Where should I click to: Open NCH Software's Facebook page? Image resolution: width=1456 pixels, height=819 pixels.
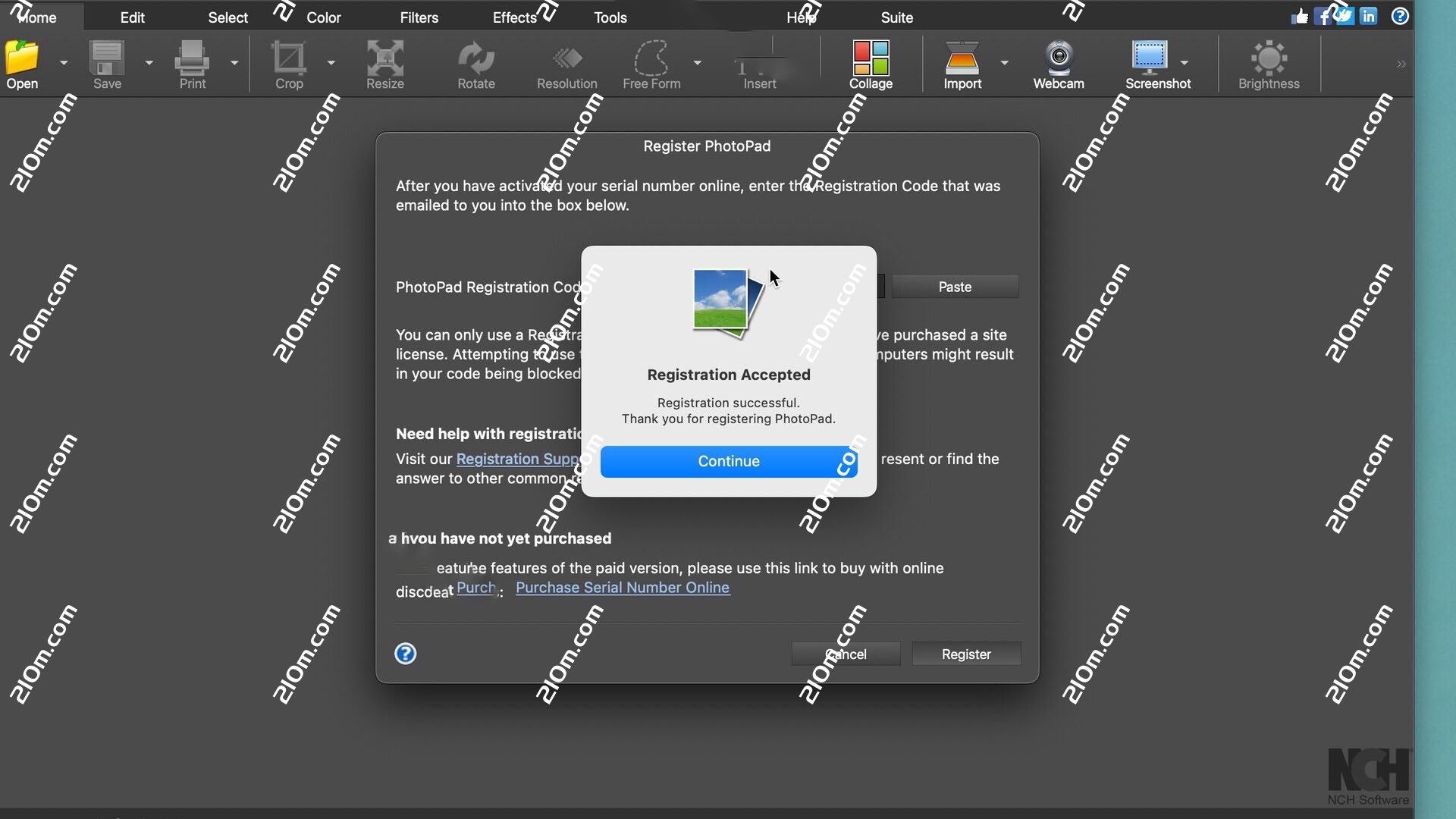[x=1323, y=16]
